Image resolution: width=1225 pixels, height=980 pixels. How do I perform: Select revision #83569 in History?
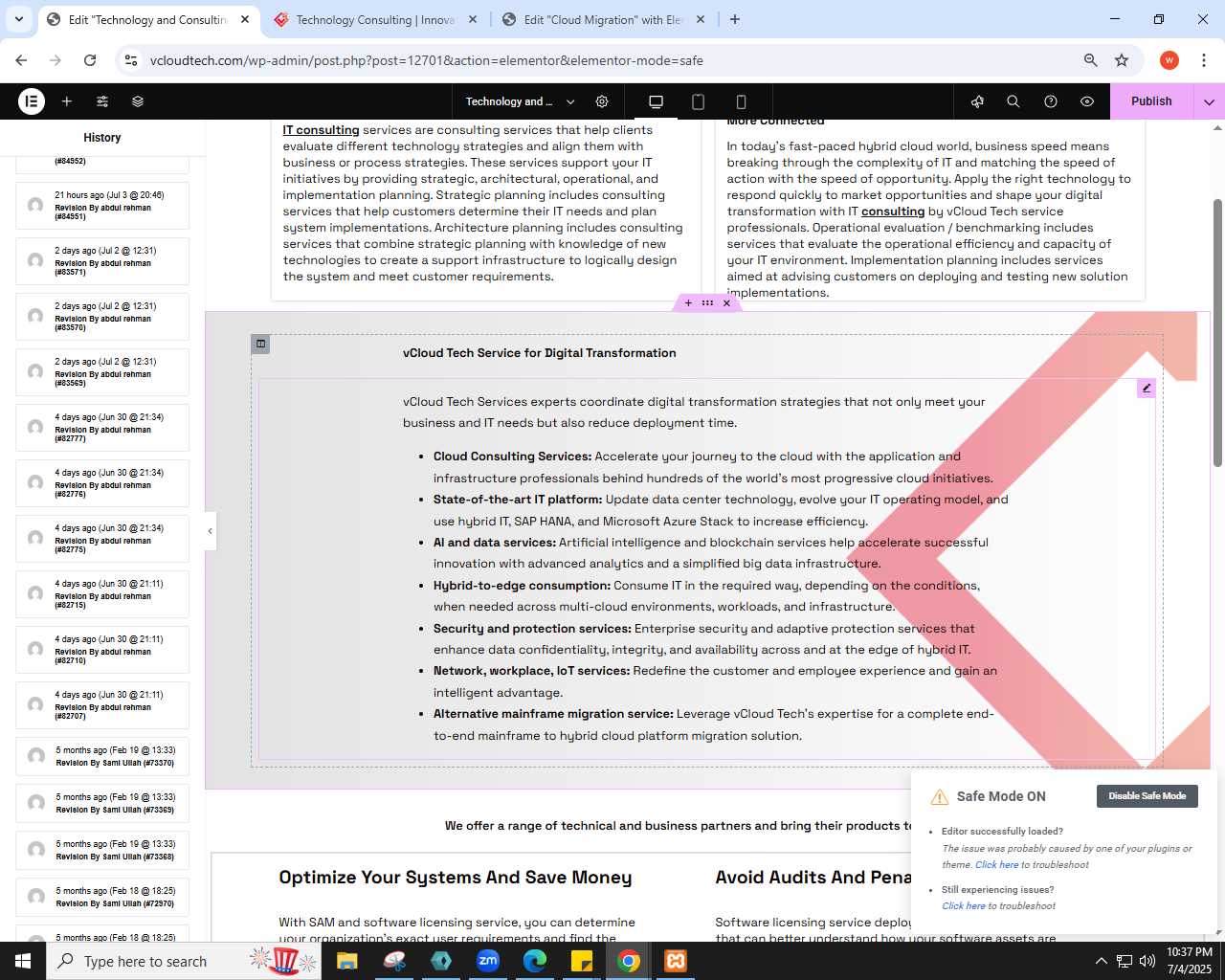[x=102, y=372]
